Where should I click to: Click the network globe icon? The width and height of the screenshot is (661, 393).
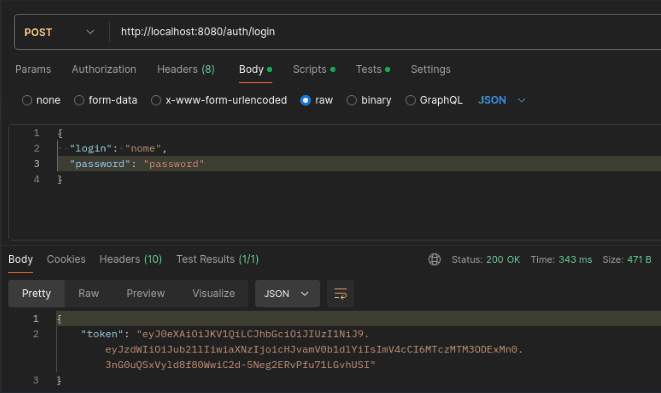pyautogui.click(x=435, y=259)
